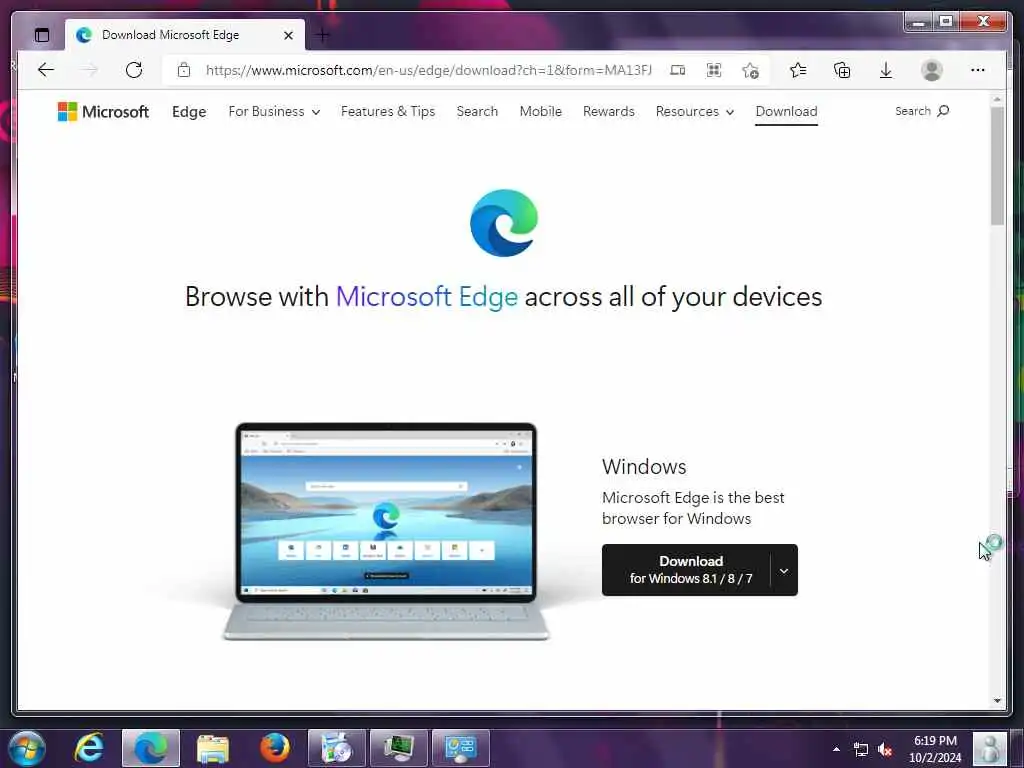Click the Microsoft logo

(103, 112)
